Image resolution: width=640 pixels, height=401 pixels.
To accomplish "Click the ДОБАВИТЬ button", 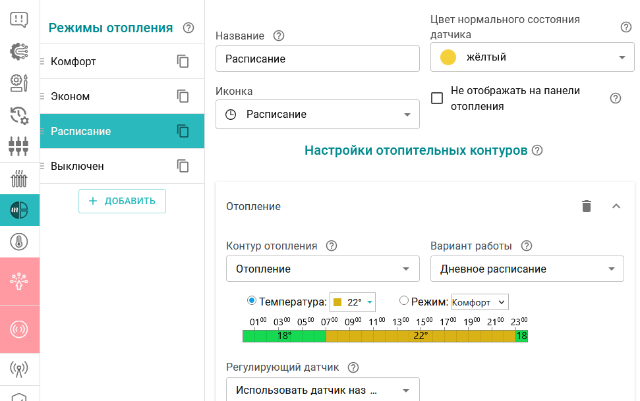I will coord(122,201).
